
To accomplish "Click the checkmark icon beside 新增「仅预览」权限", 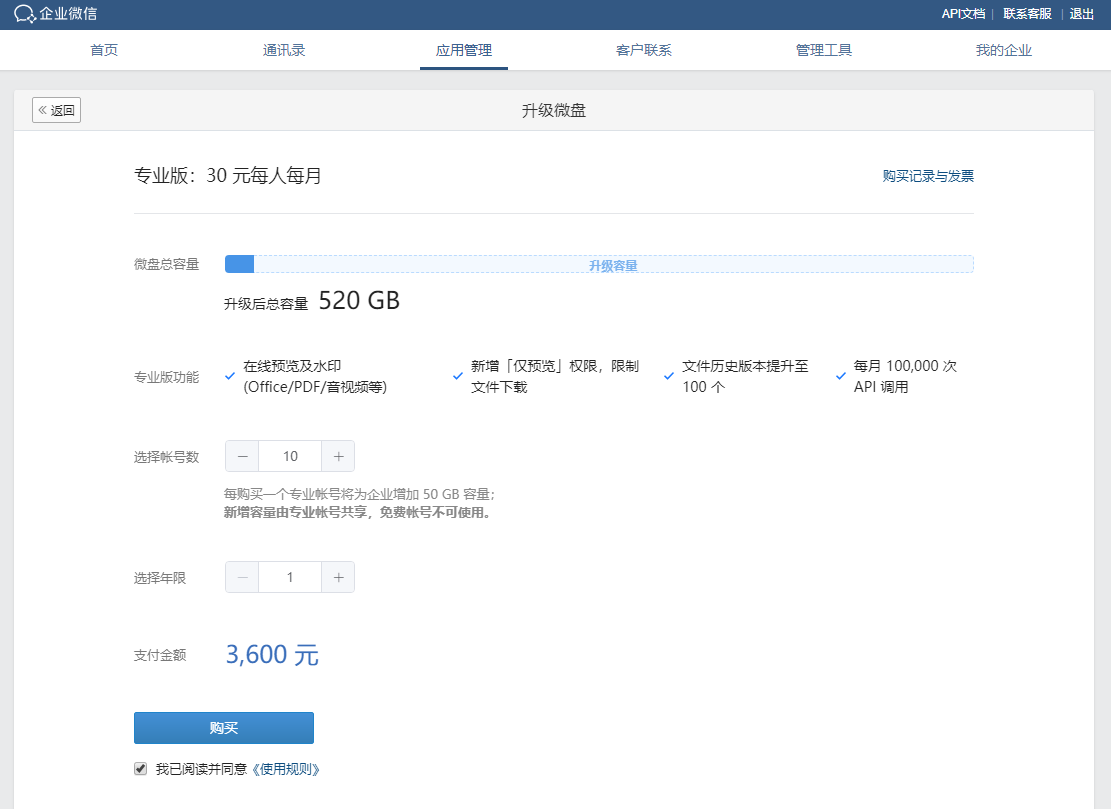I will [x=458, y=376].
